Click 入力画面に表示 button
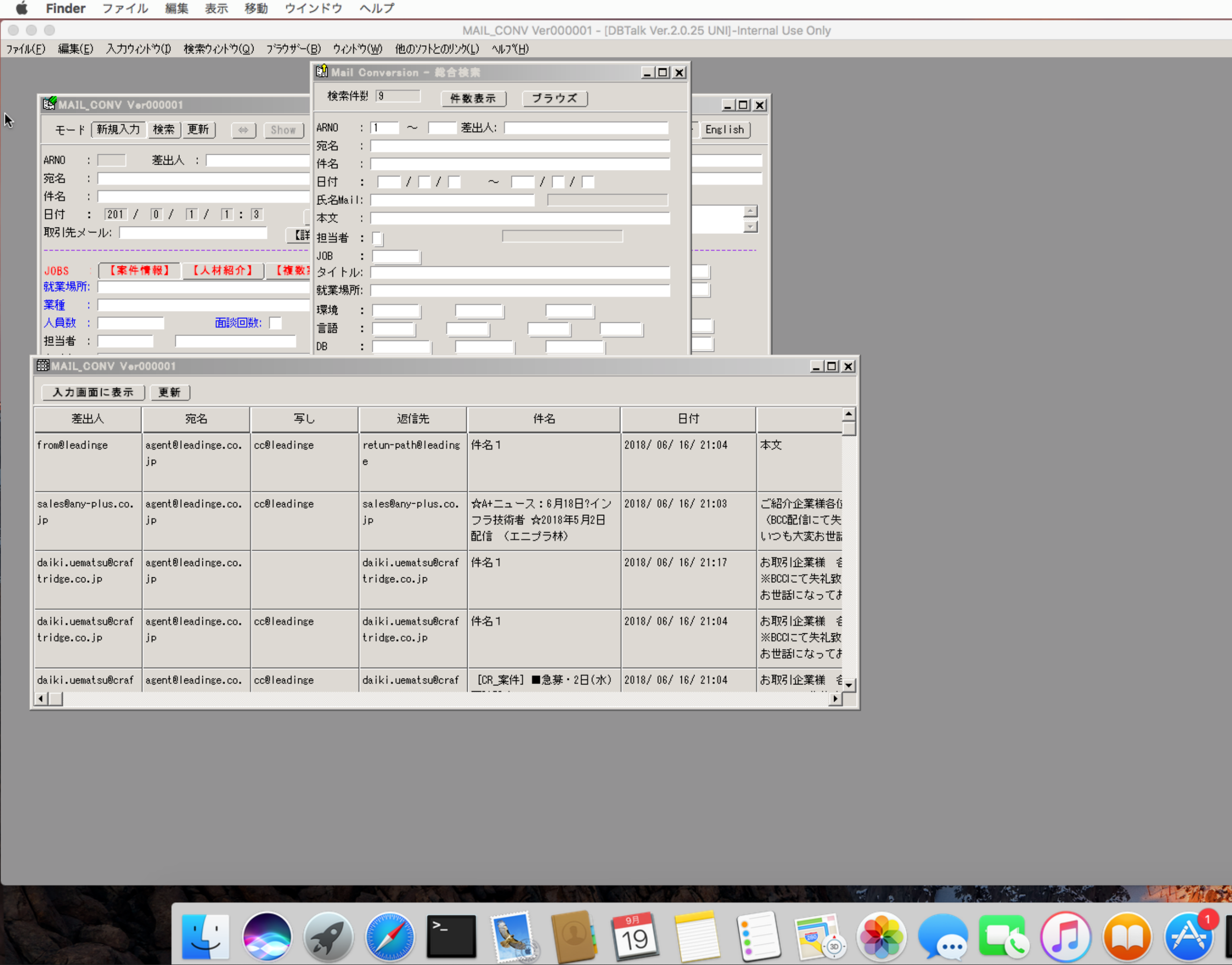The image size is (1232, 965). coord(93,392)
